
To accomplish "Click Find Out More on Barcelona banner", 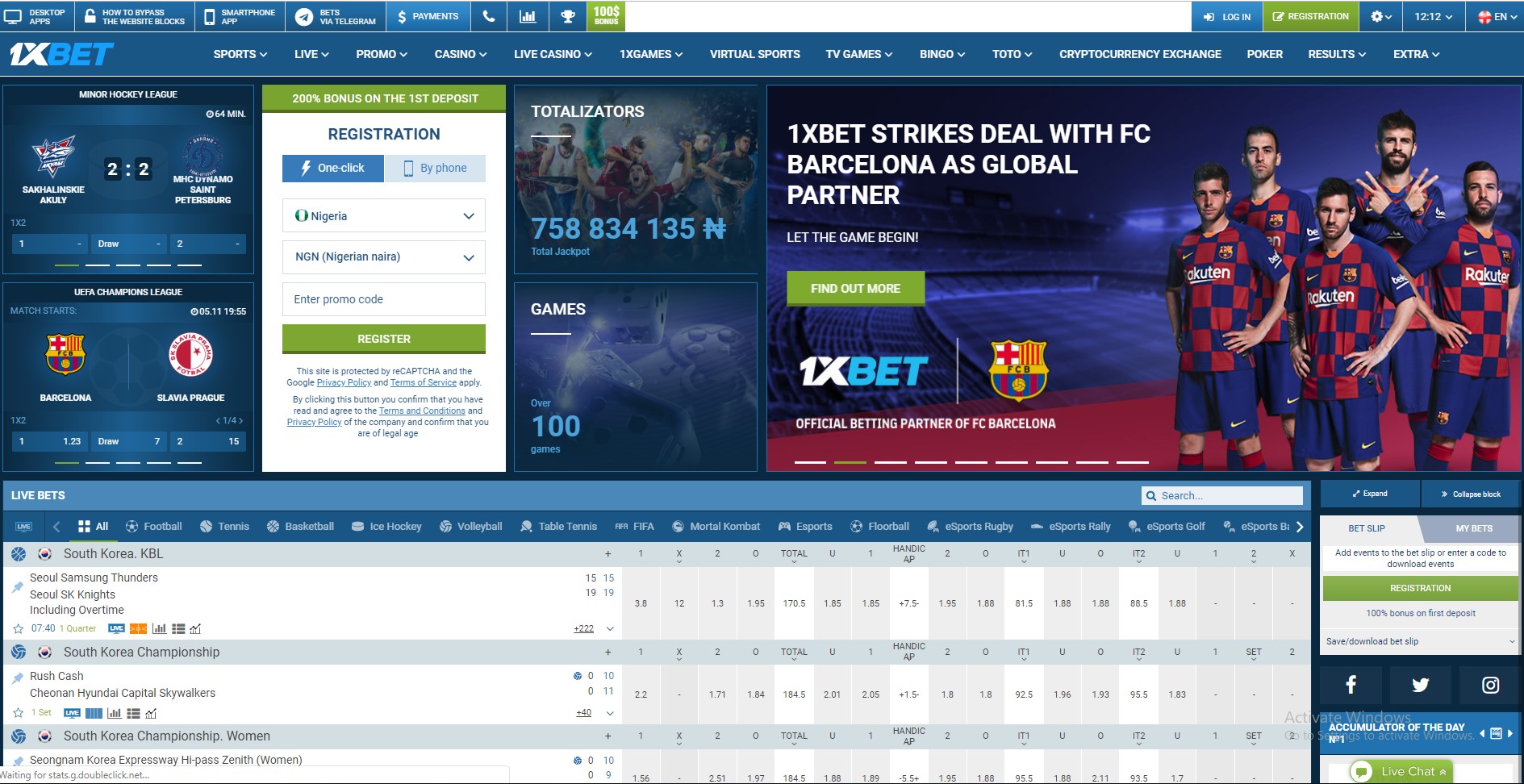I will point(855,288).
